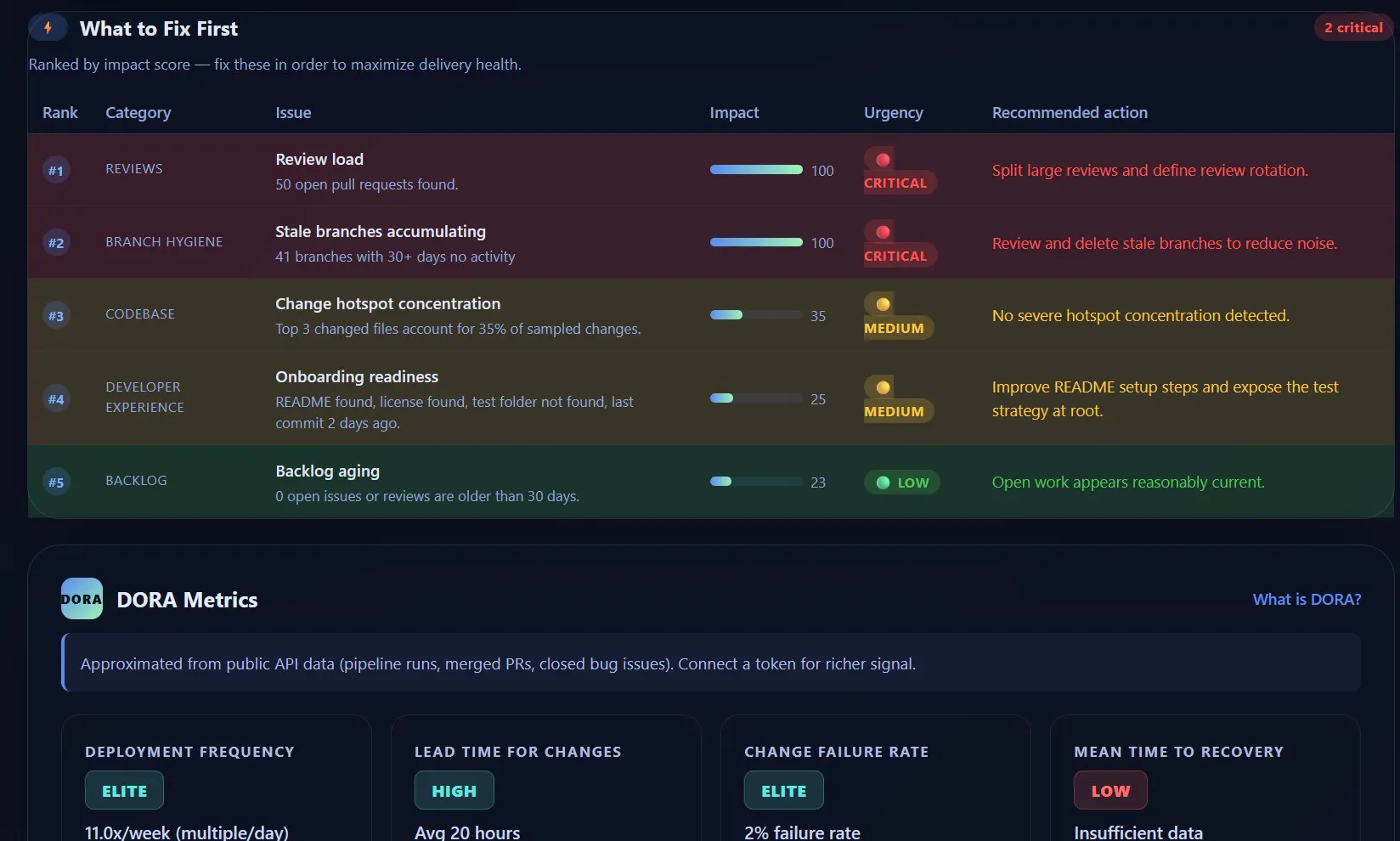This screenshot has width=1400, height=841.
Task: Click the Review load impact bar
Action: pos(756,170)
